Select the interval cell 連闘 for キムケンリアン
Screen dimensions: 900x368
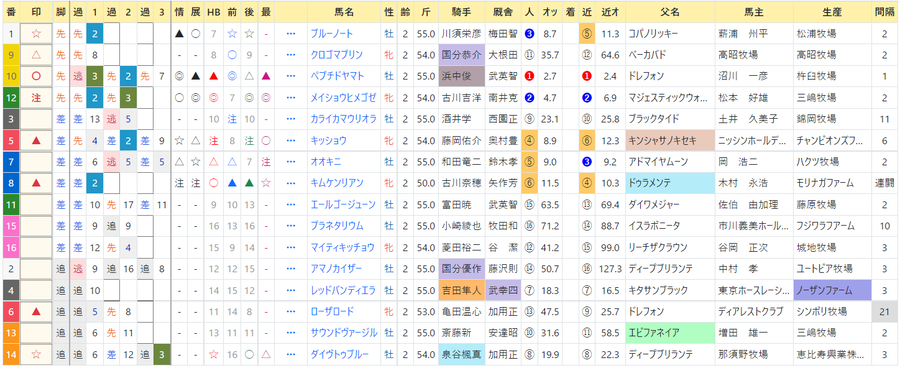884,183
